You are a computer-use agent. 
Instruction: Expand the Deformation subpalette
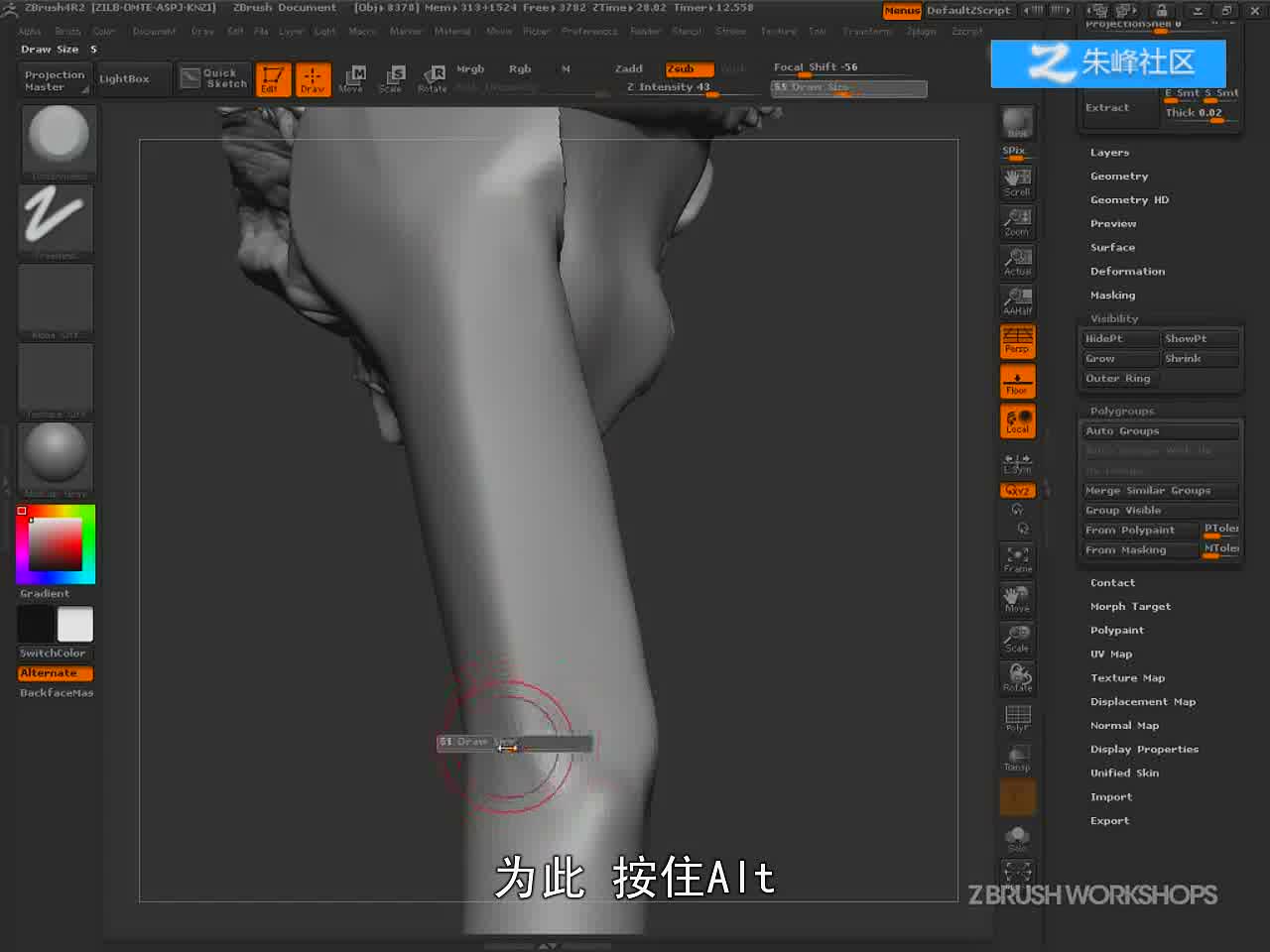click(x=1127, y=272)
